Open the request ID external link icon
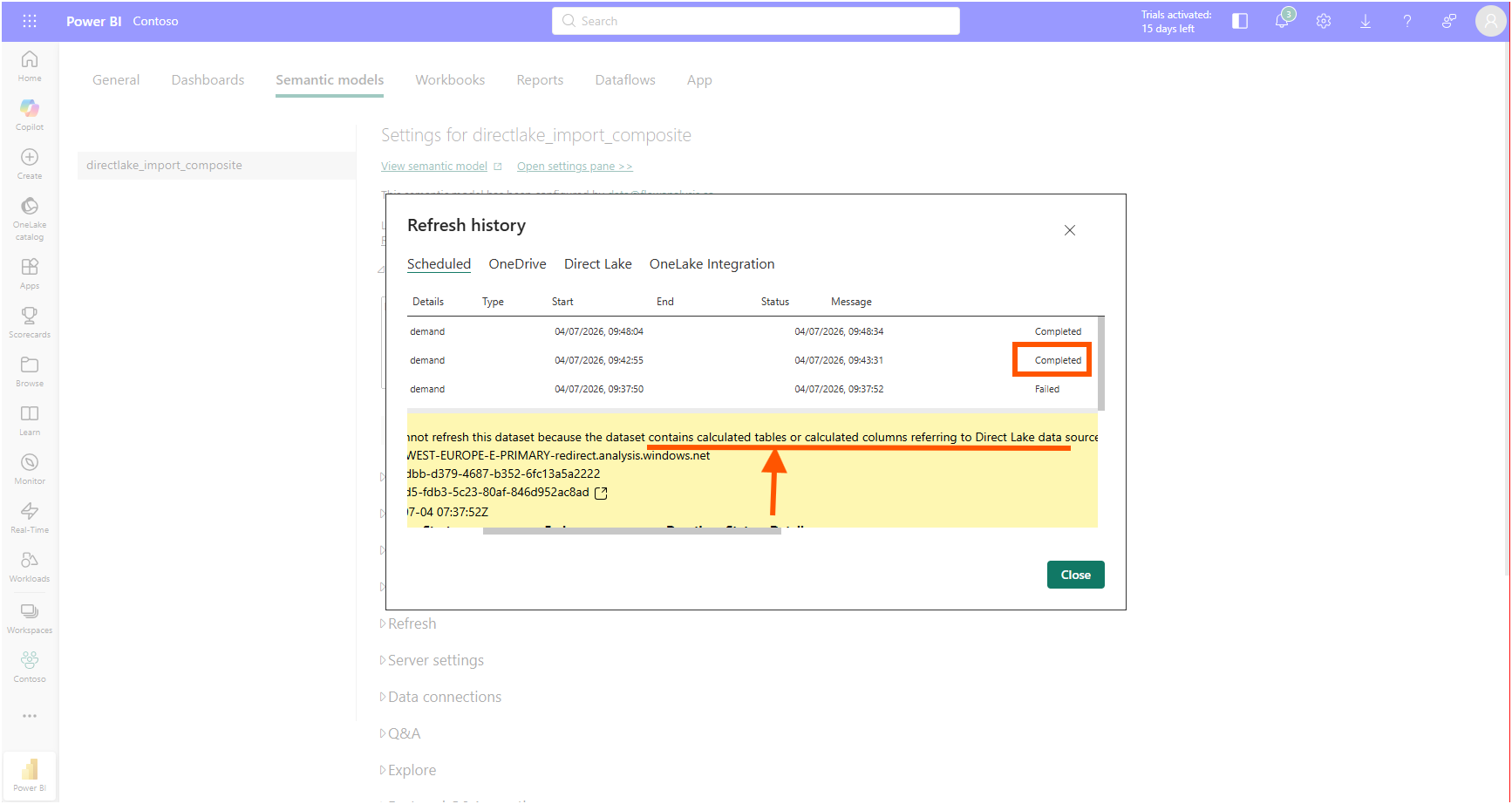The height and width of the screenshot is (804, 1512). pos(601,493)
